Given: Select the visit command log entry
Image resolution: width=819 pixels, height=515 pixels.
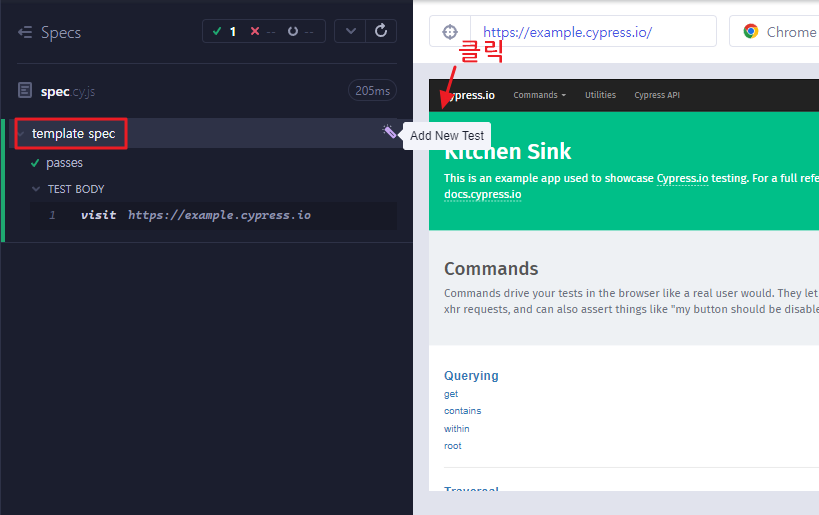Looking at the screenshot, I should (x=213, y=215).
